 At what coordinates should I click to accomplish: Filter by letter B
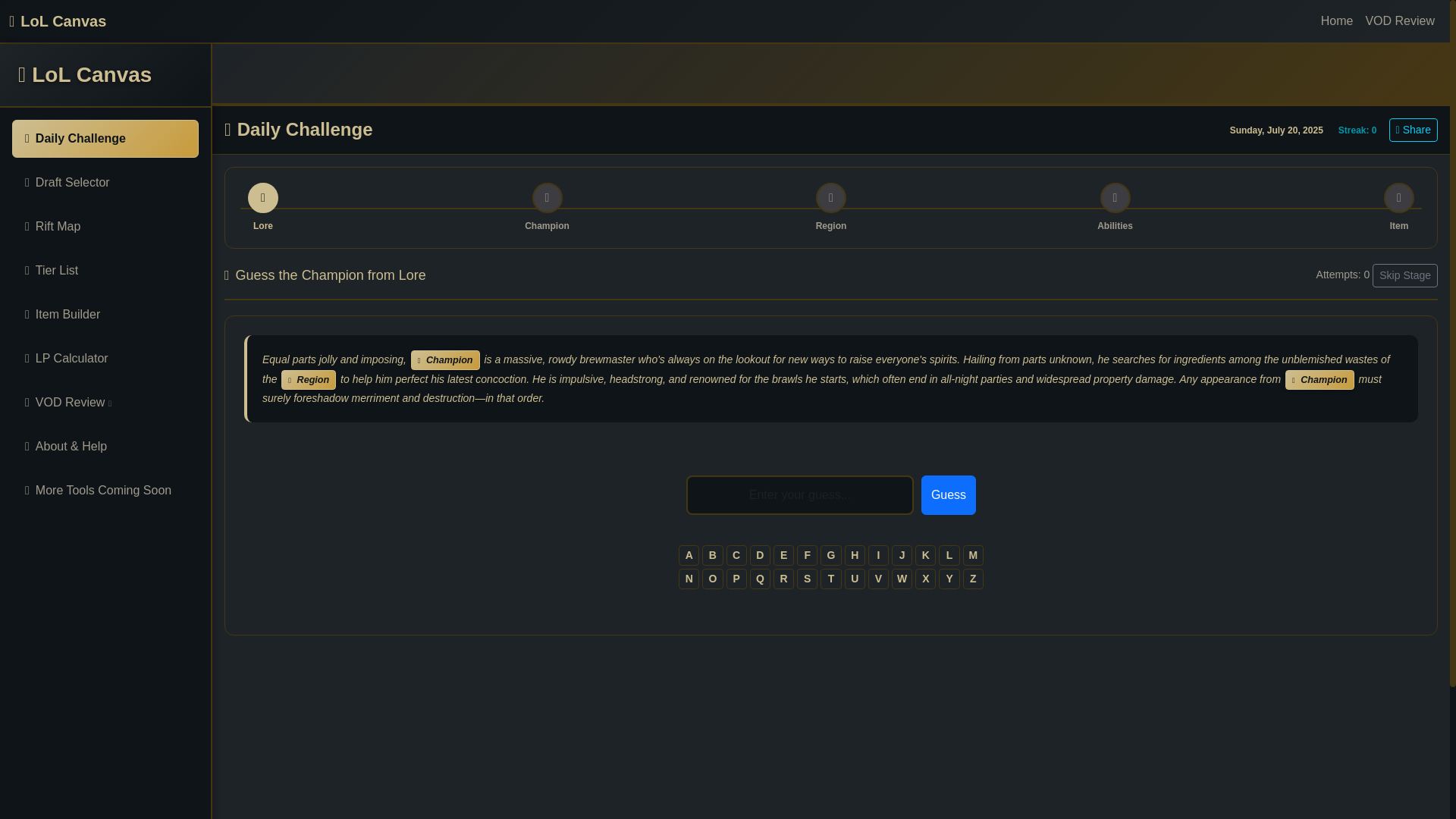pos(712,555)
